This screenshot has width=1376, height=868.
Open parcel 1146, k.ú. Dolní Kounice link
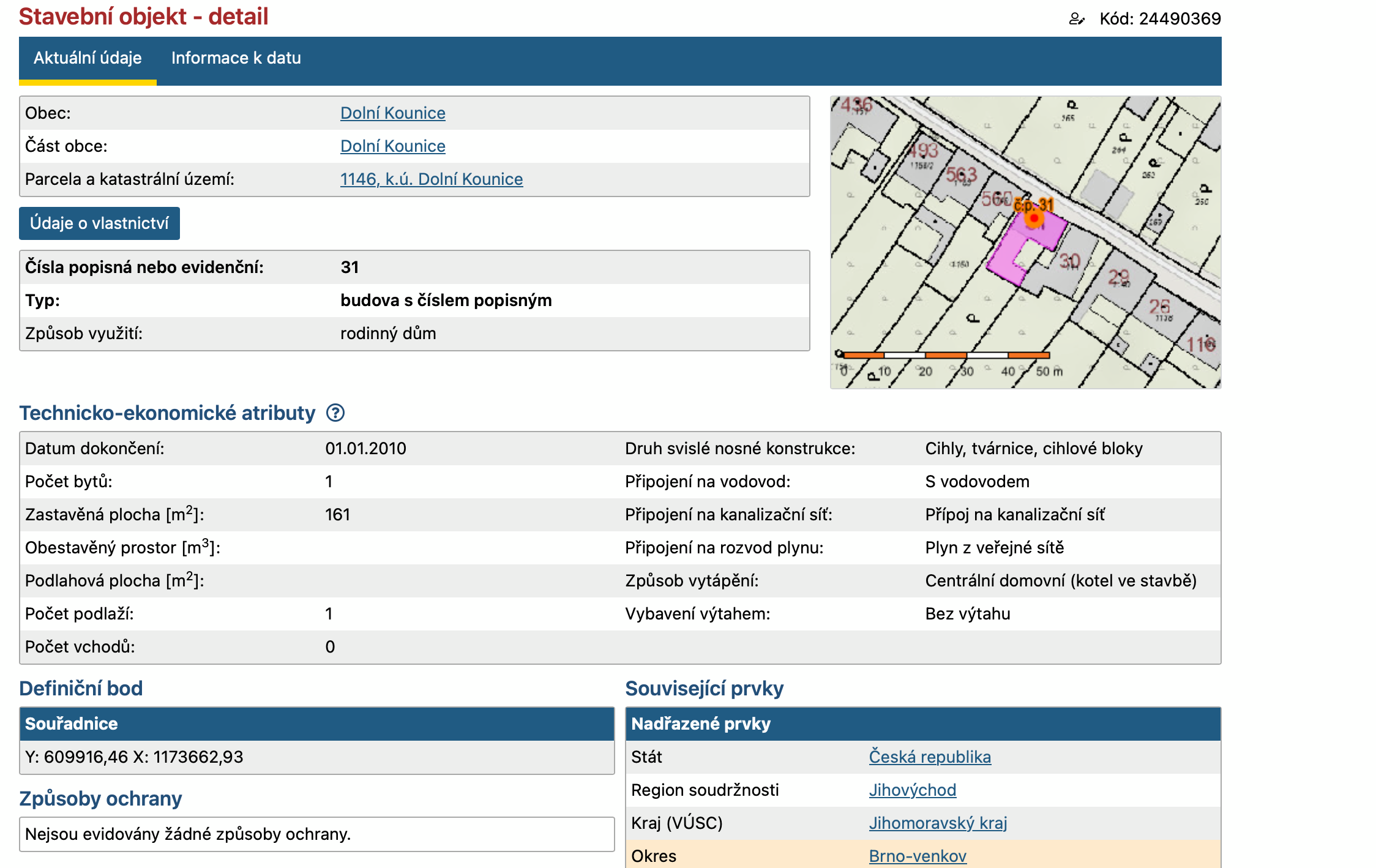[x=431, y=179]
